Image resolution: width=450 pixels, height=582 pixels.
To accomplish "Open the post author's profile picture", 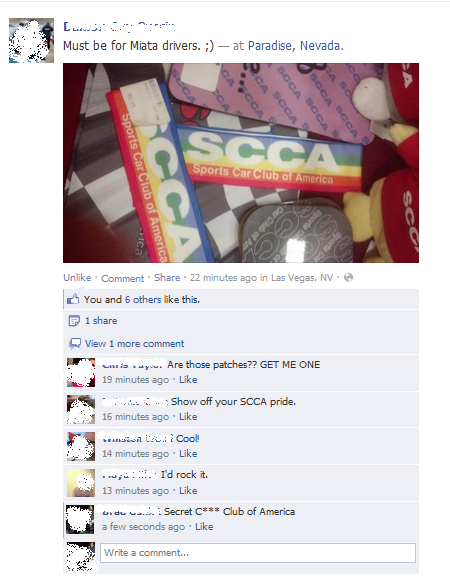I will coord(32,40).
